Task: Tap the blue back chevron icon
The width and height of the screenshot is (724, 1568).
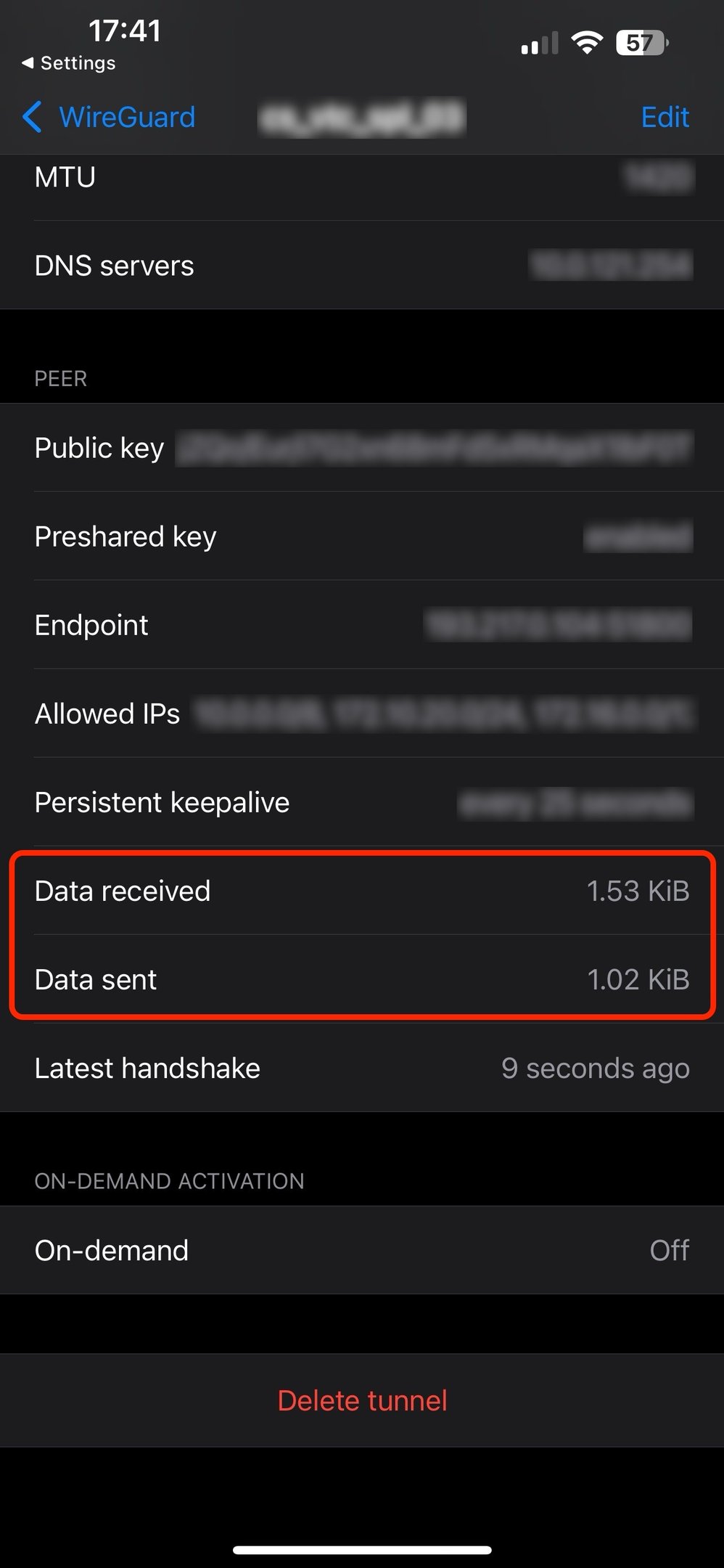Action: pos(32,117)
